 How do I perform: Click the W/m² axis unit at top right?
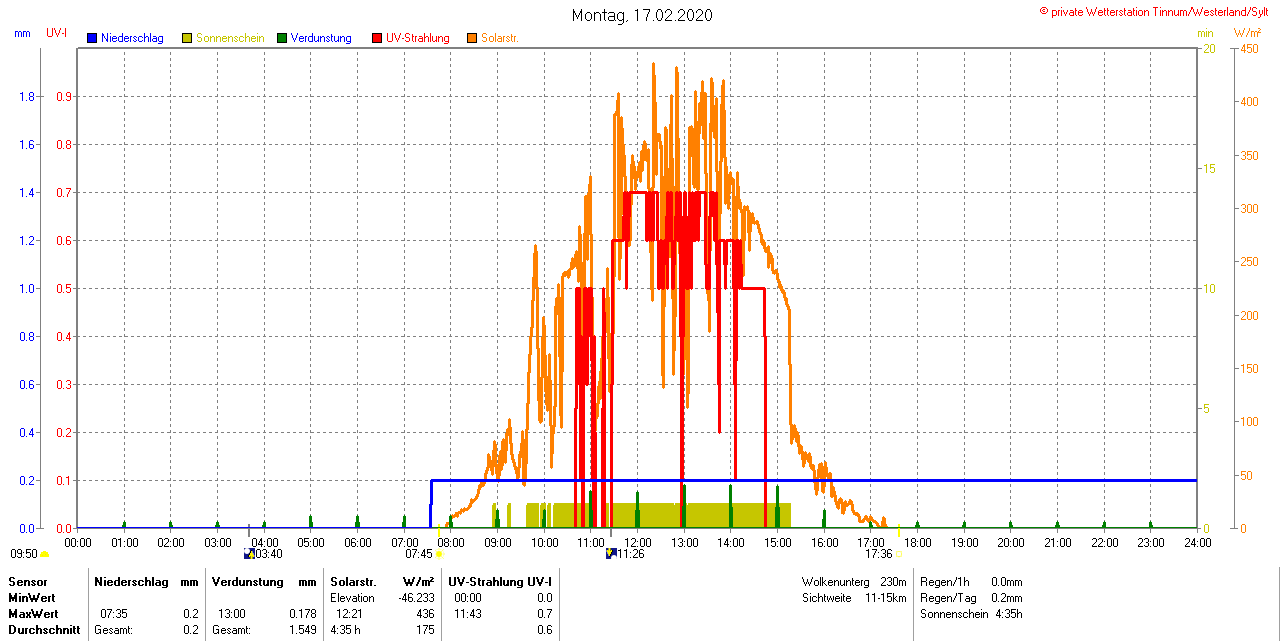(x=1247, y=33)
